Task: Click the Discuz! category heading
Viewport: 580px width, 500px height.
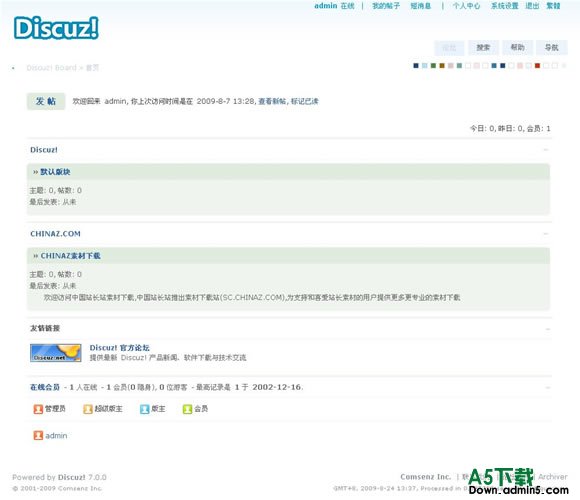Action: point(44,150)
